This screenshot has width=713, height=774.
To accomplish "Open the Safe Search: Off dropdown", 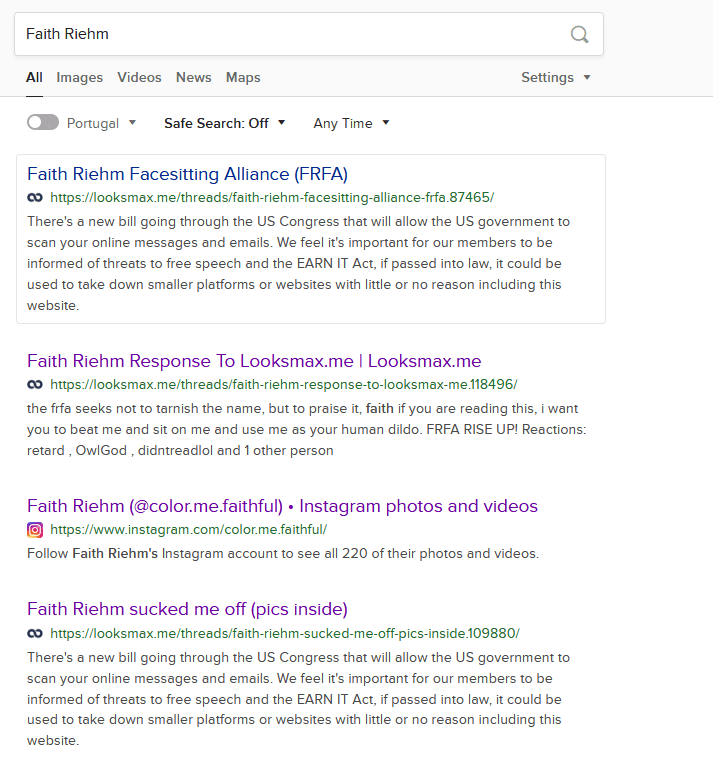I will [x=225, y=123].
